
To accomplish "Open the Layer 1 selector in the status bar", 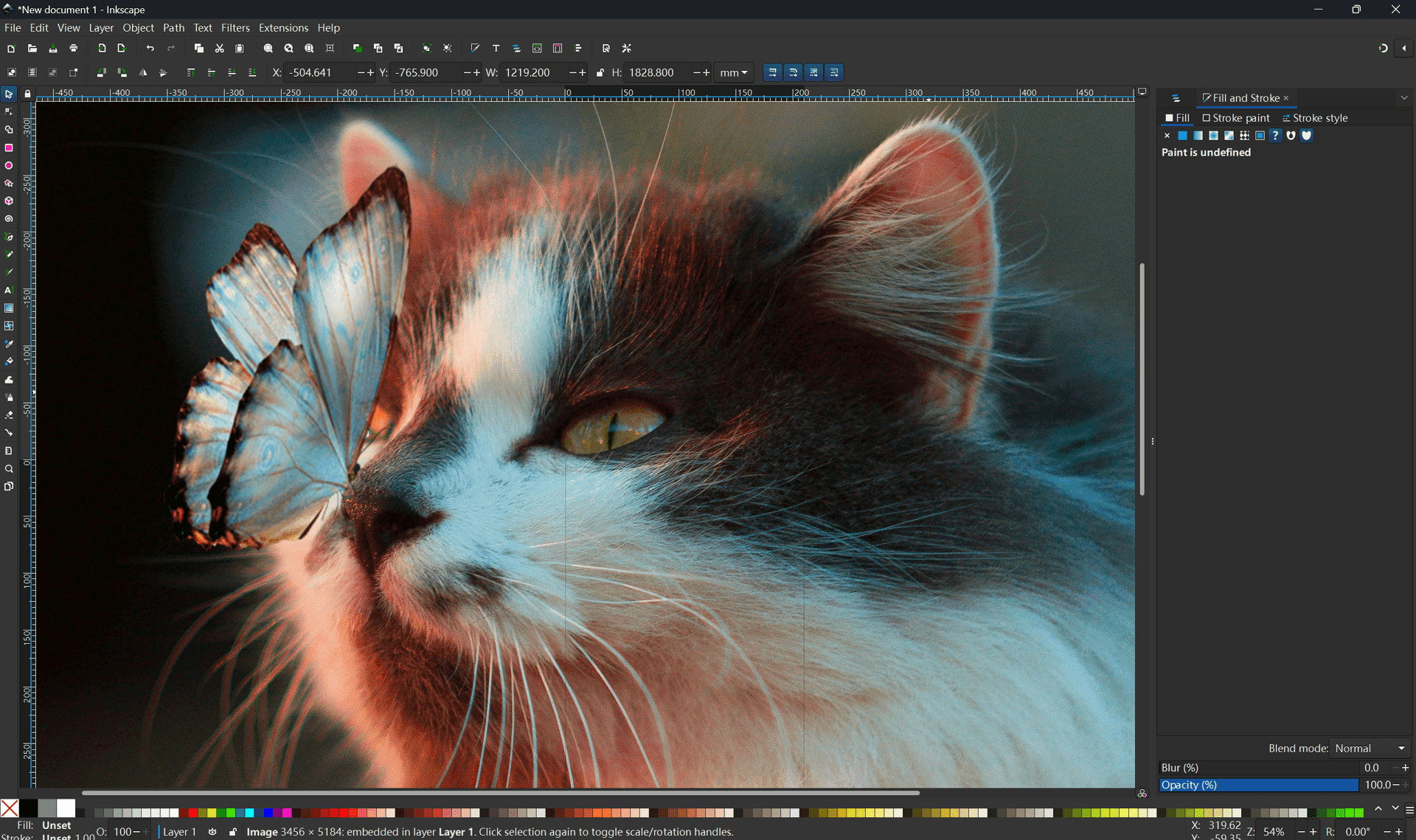I will 179,831.
